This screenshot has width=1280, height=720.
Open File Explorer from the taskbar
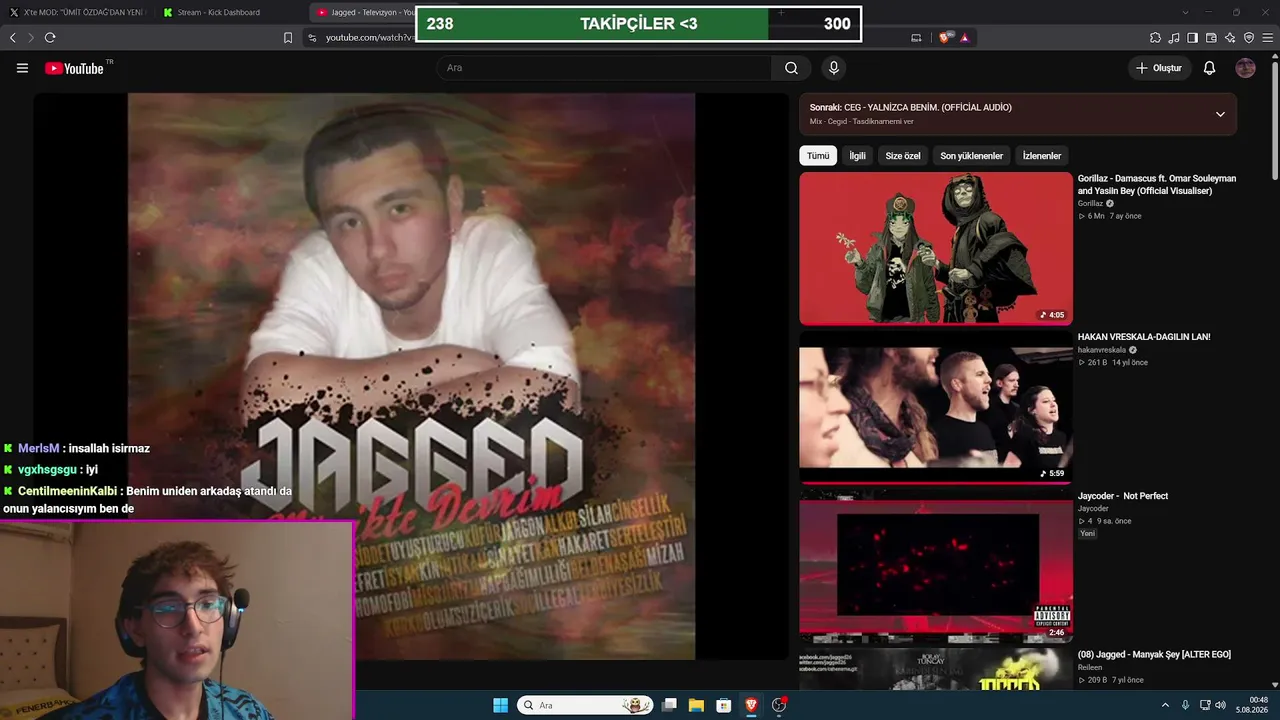pos(696,705)
